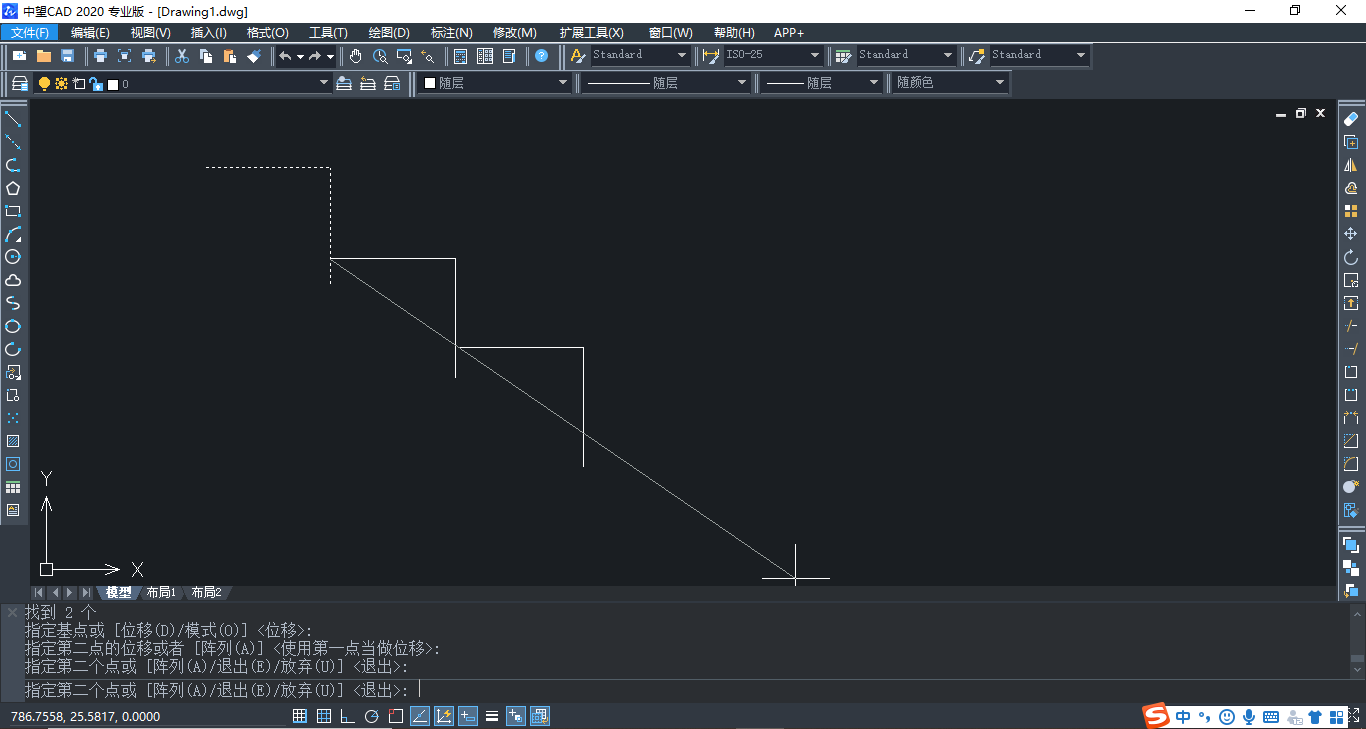Select the Revision Cloud tool

coord(14,281)
